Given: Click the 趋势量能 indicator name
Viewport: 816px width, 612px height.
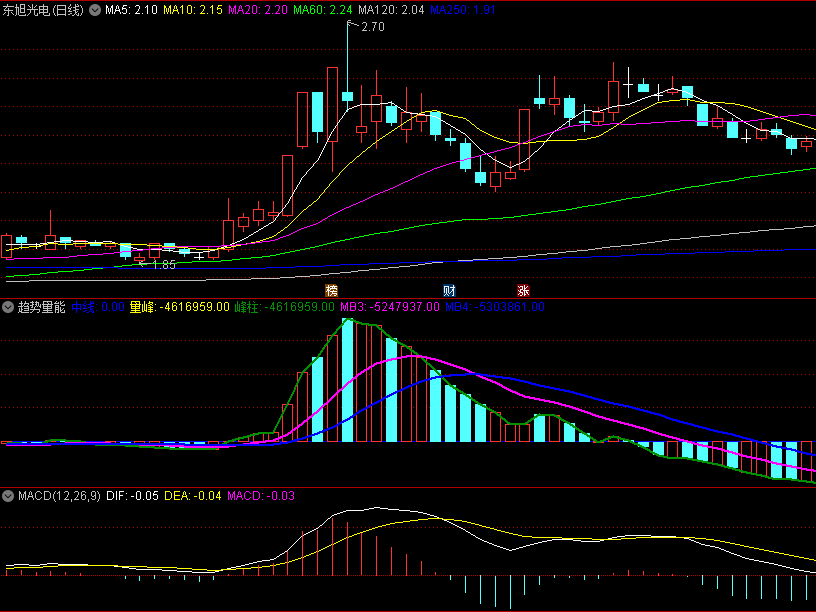Looking at the screenshot, I should coord(42,307).
